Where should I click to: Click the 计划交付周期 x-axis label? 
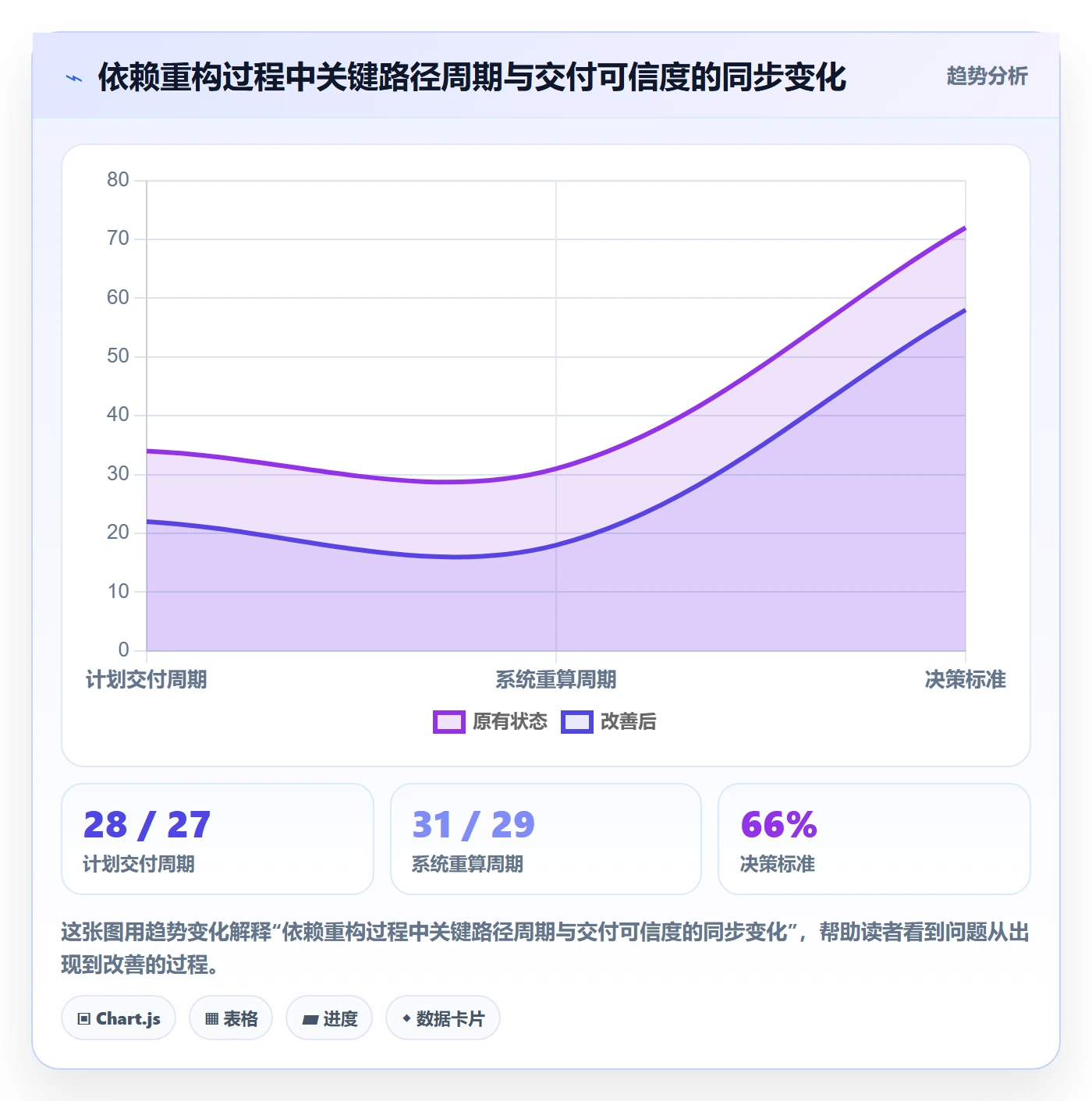pos(147,680)
